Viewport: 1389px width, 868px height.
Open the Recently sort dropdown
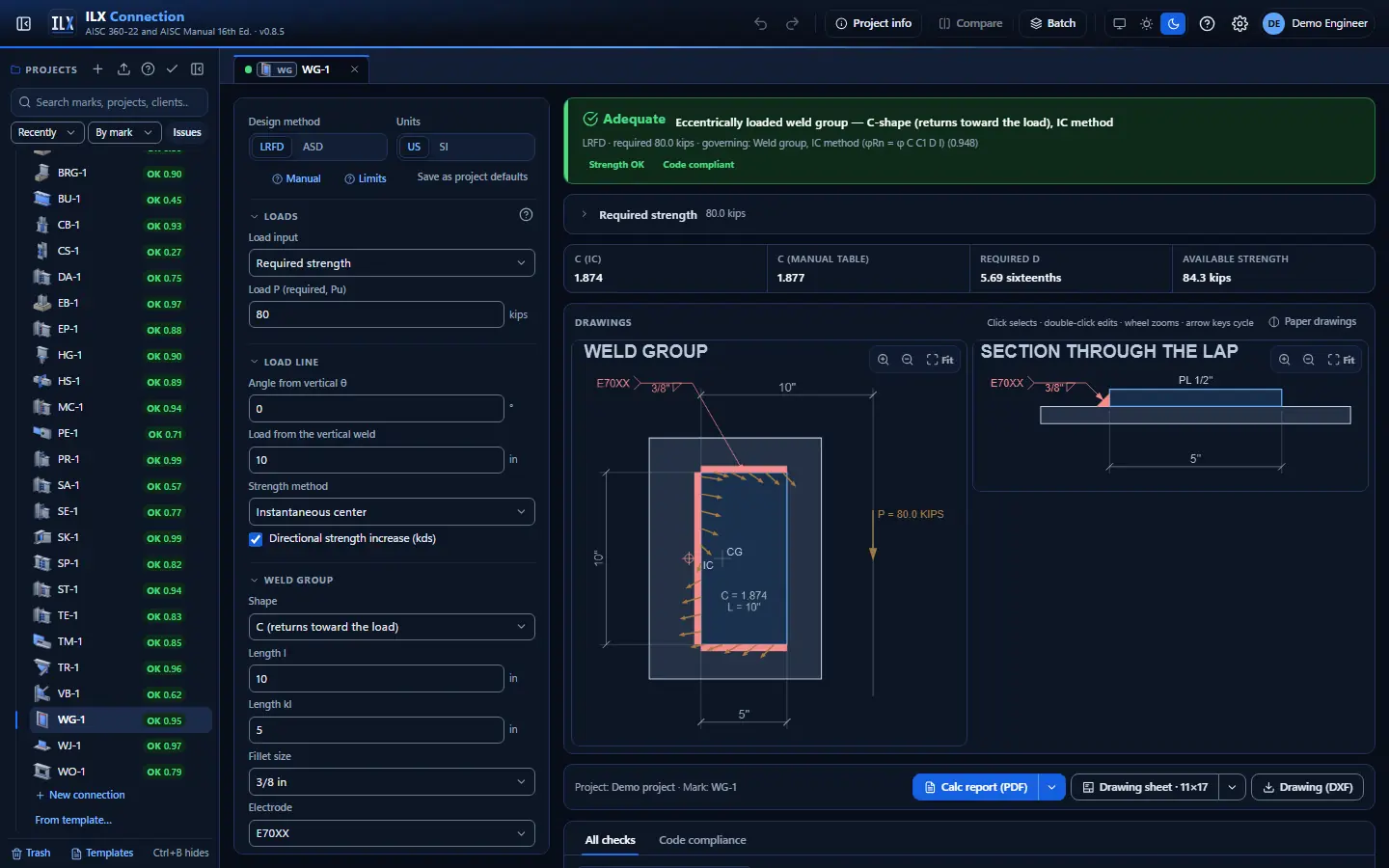(47, 132)
